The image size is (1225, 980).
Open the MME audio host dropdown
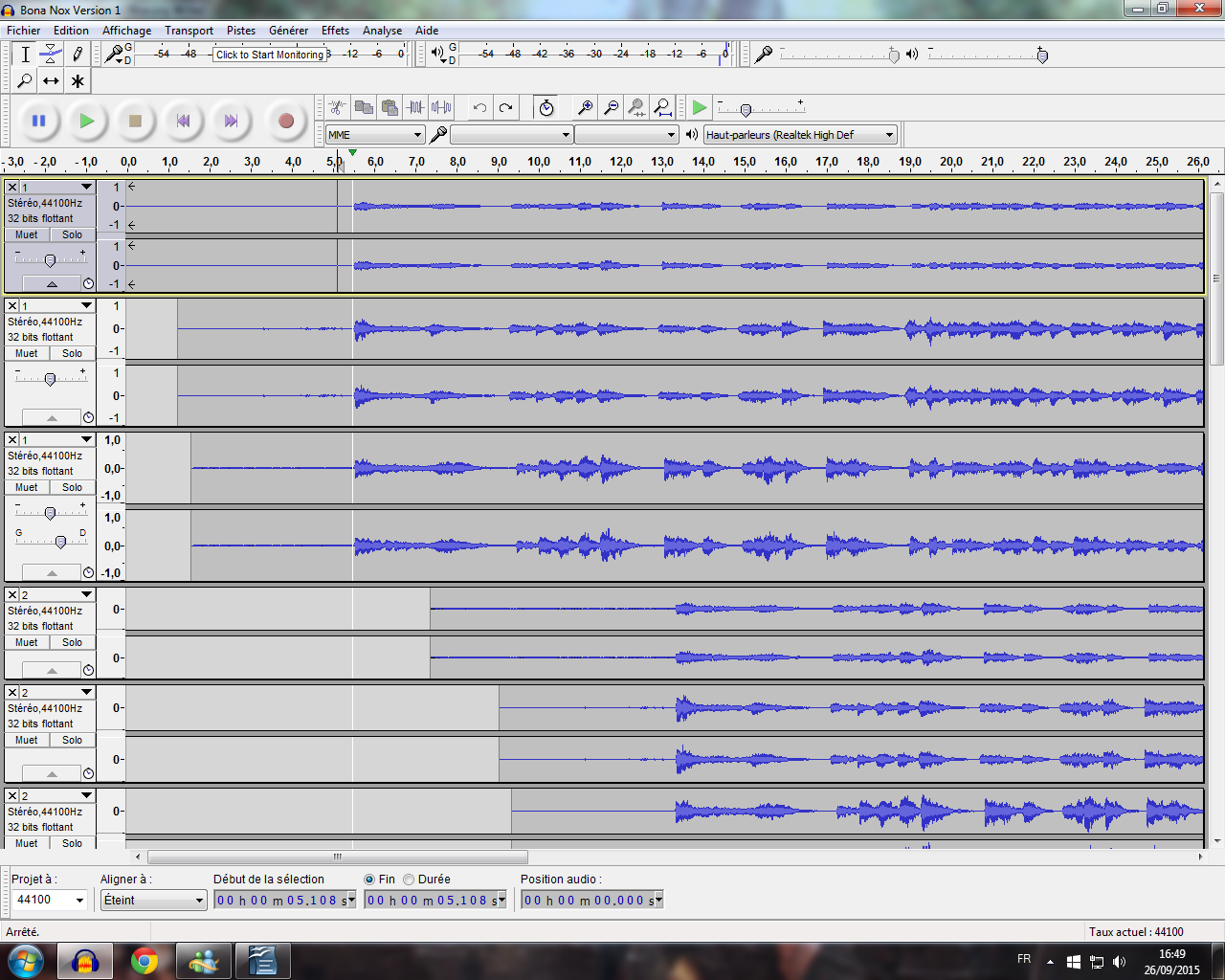coord(375,135)
